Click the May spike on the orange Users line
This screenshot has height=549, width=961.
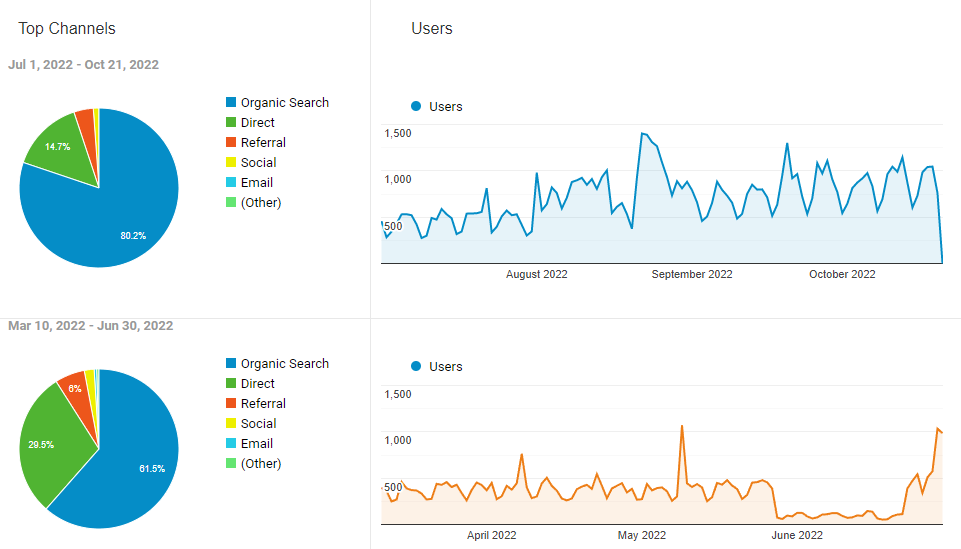click(682, 426)
